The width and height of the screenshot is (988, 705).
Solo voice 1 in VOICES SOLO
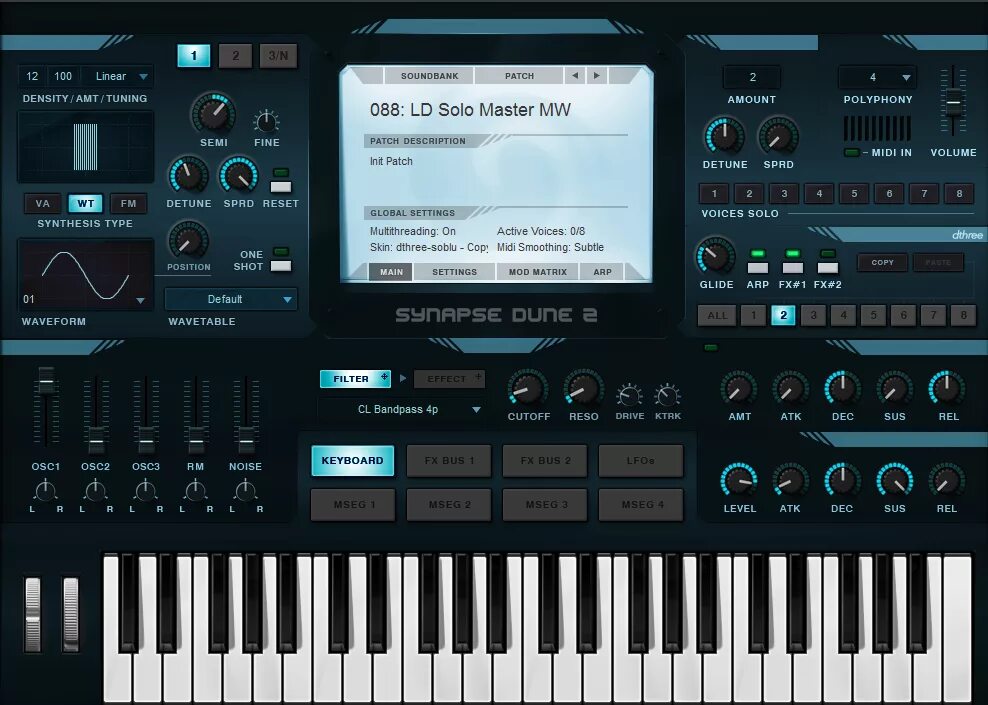pyautogui.click(x=715, y=193)
